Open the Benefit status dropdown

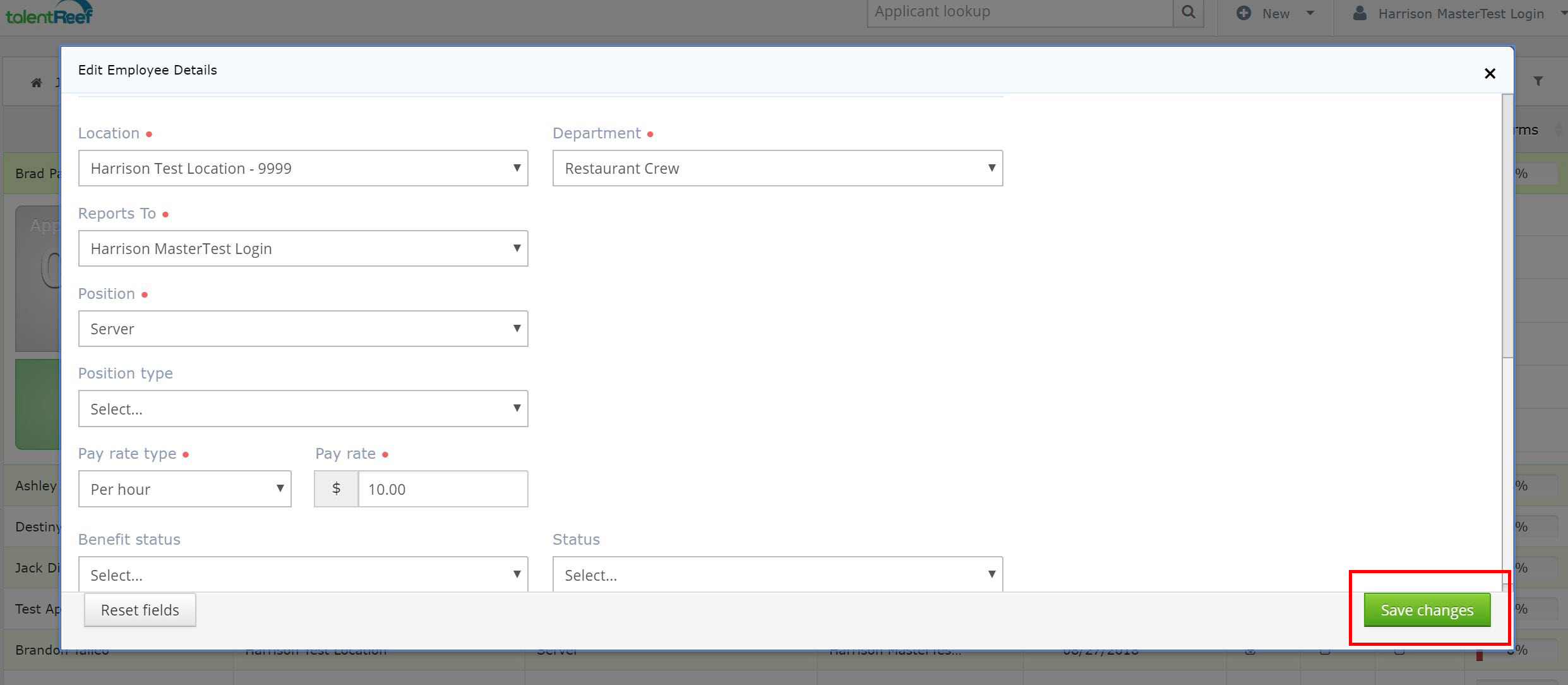pos(303,574)
